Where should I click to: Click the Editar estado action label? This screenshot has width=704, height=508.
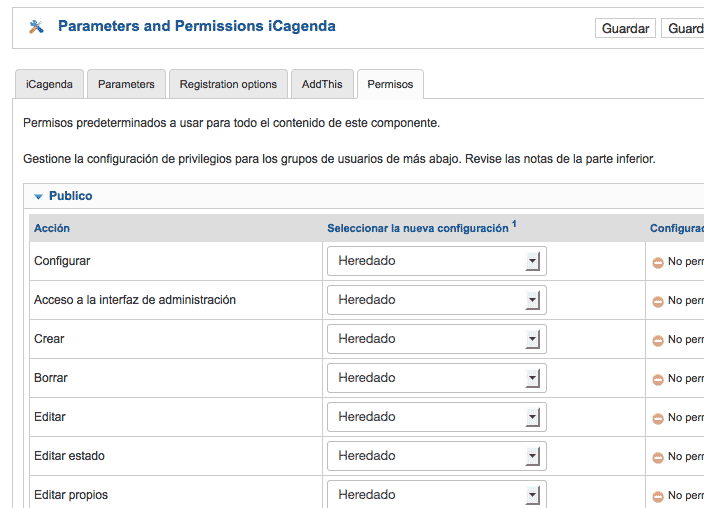tap(69, 456)
